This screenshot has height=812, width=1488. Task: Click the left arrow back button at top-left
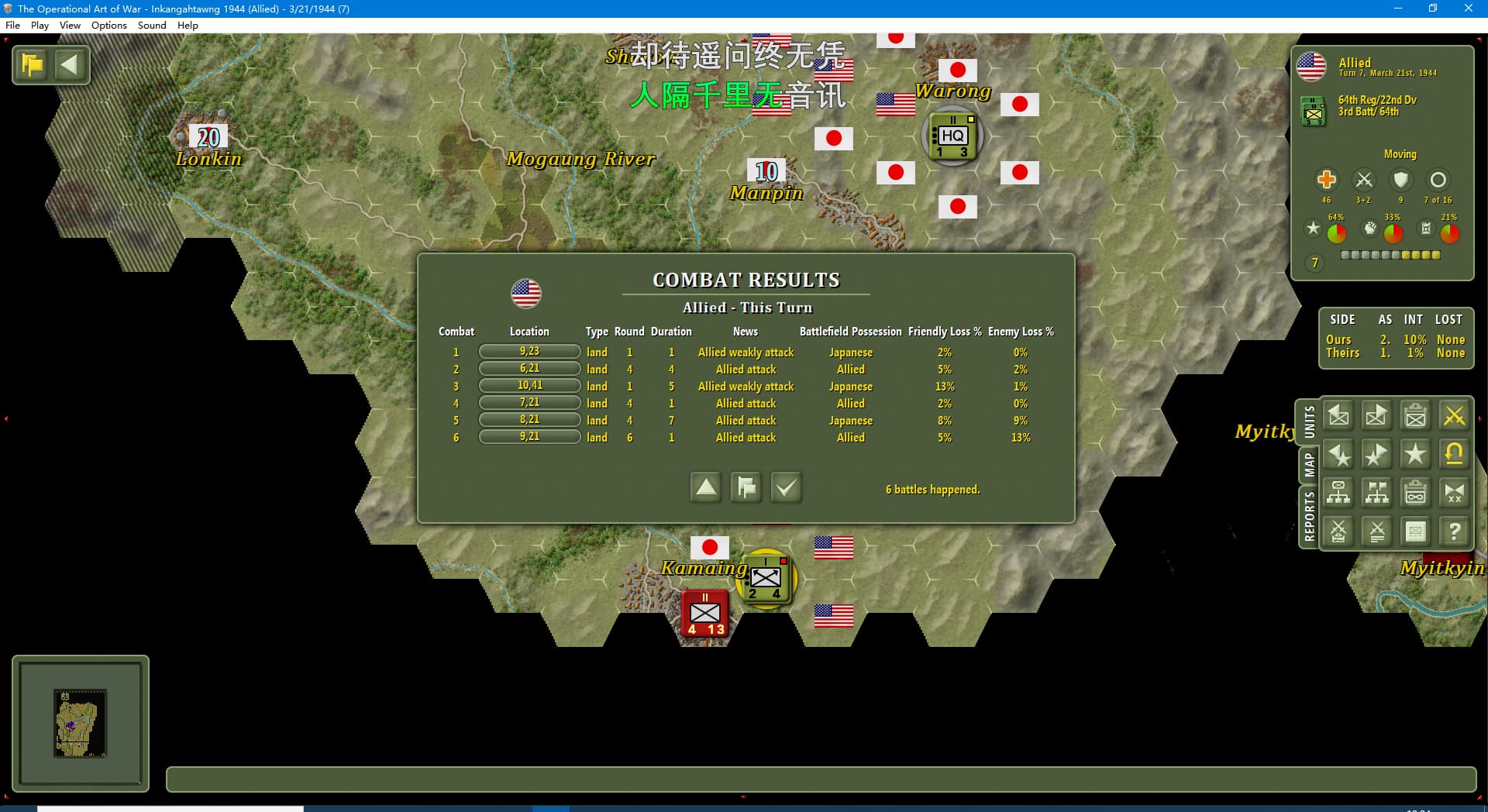pos(70,64)
